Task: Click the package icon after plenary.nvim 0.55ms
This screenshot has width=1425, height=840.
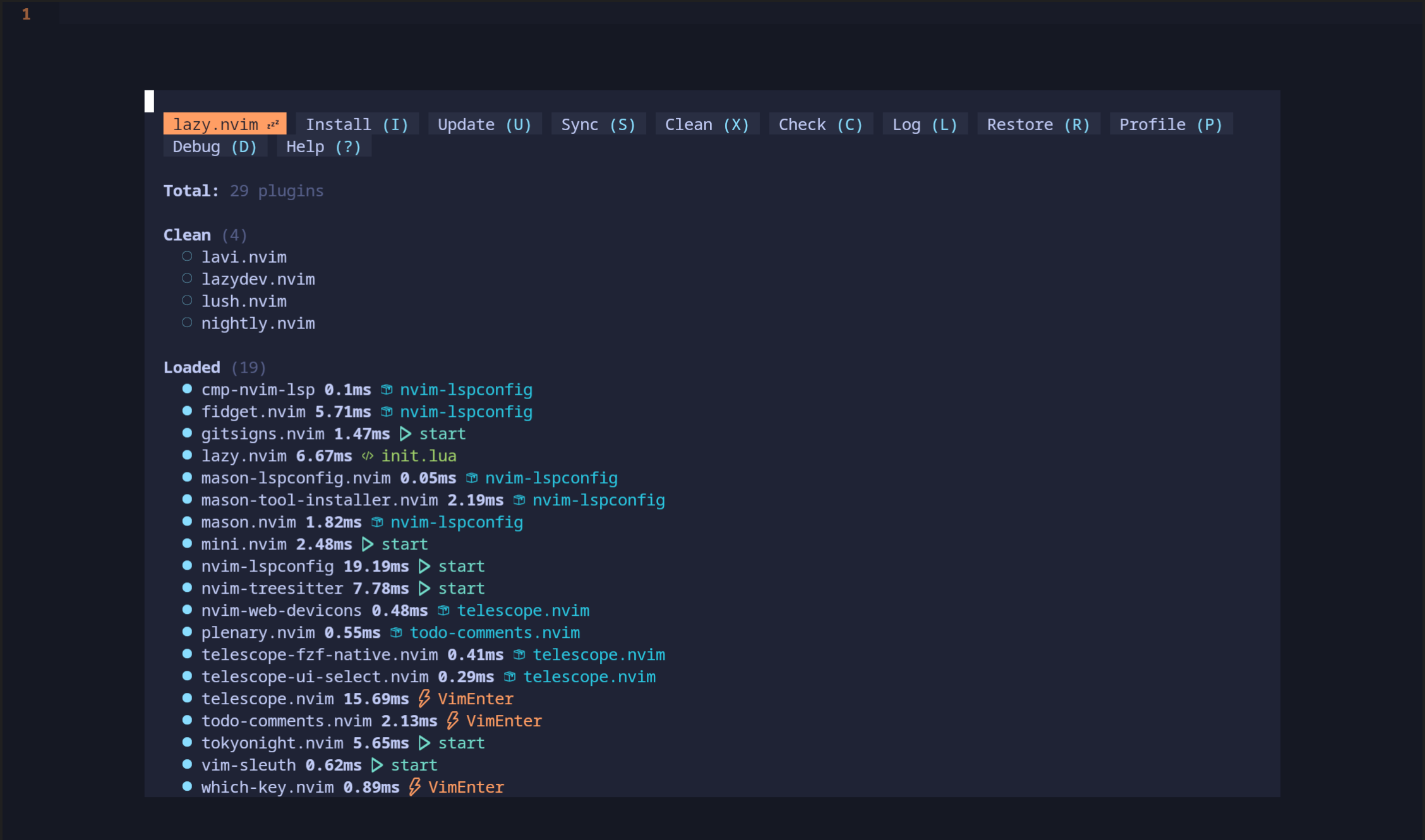Action: (396, 633)
